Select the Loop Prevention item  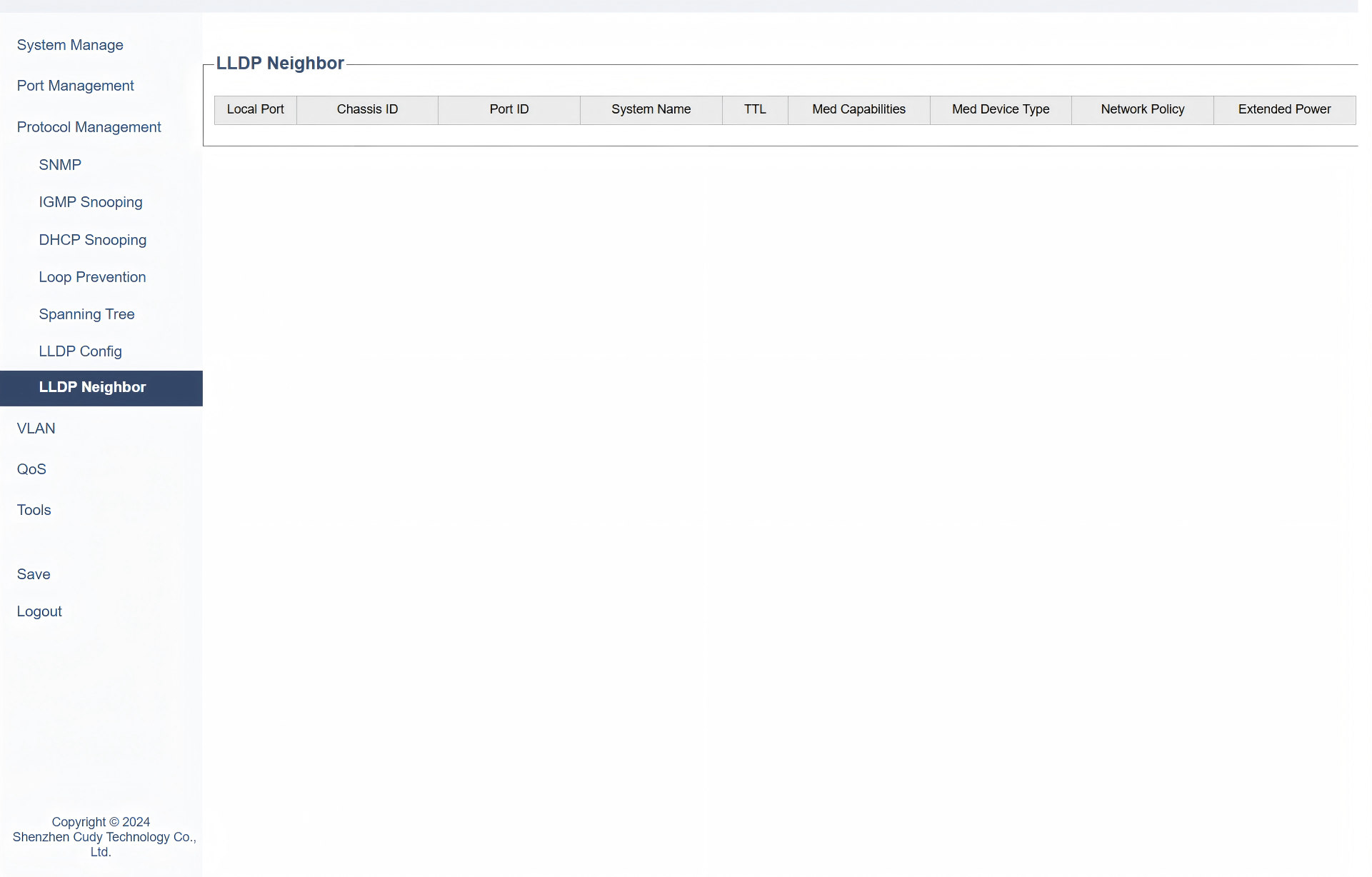point(92,277)
